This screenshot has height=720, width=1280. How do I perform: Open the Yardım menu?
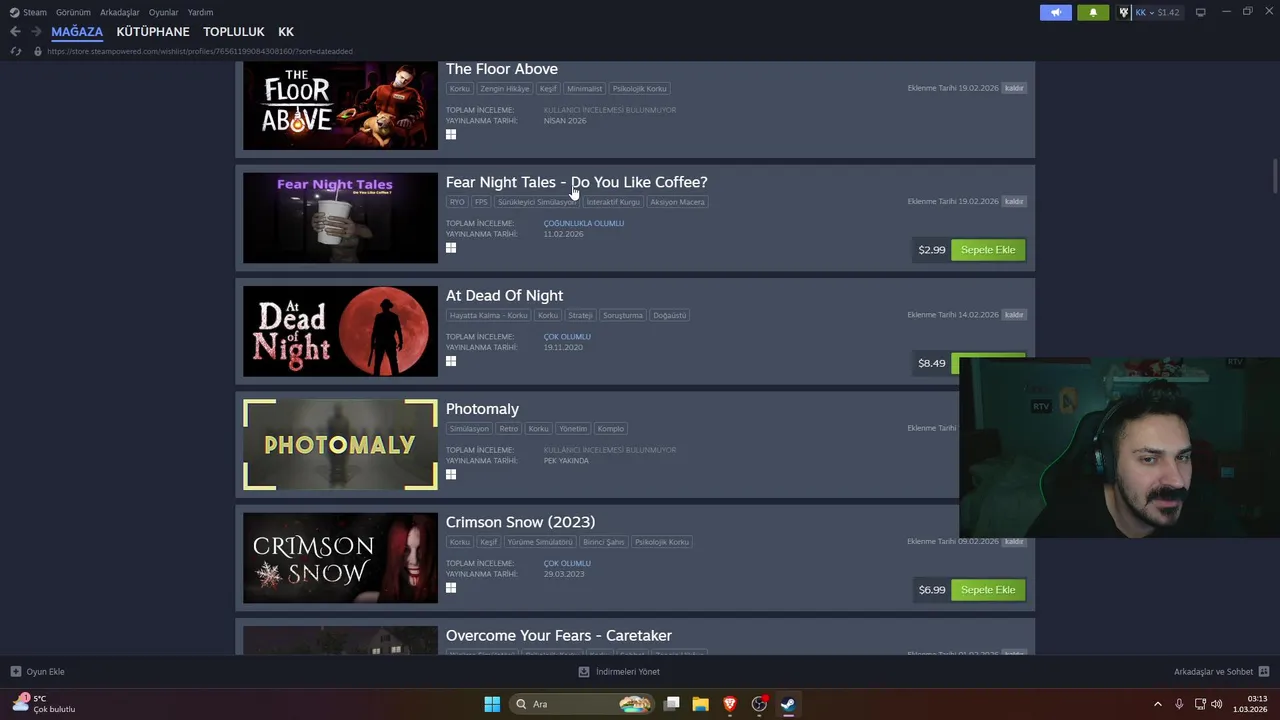pos(200,12)
